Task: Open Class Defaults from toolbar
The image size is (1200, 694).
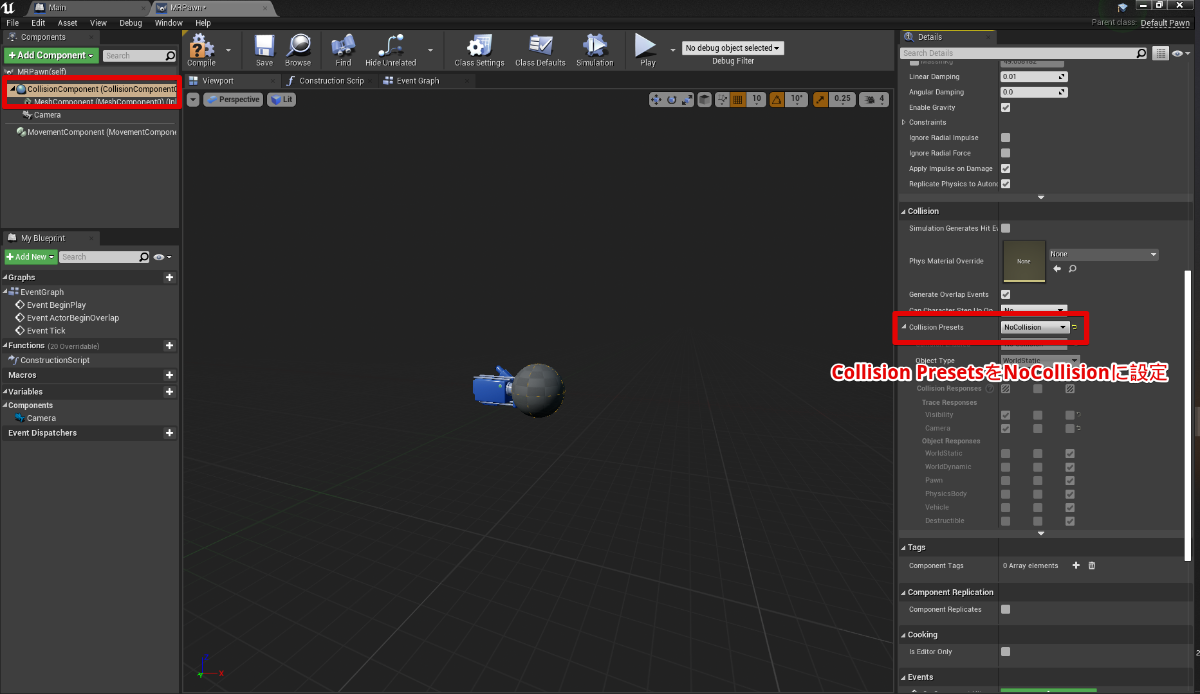Action: pos(540,49)
